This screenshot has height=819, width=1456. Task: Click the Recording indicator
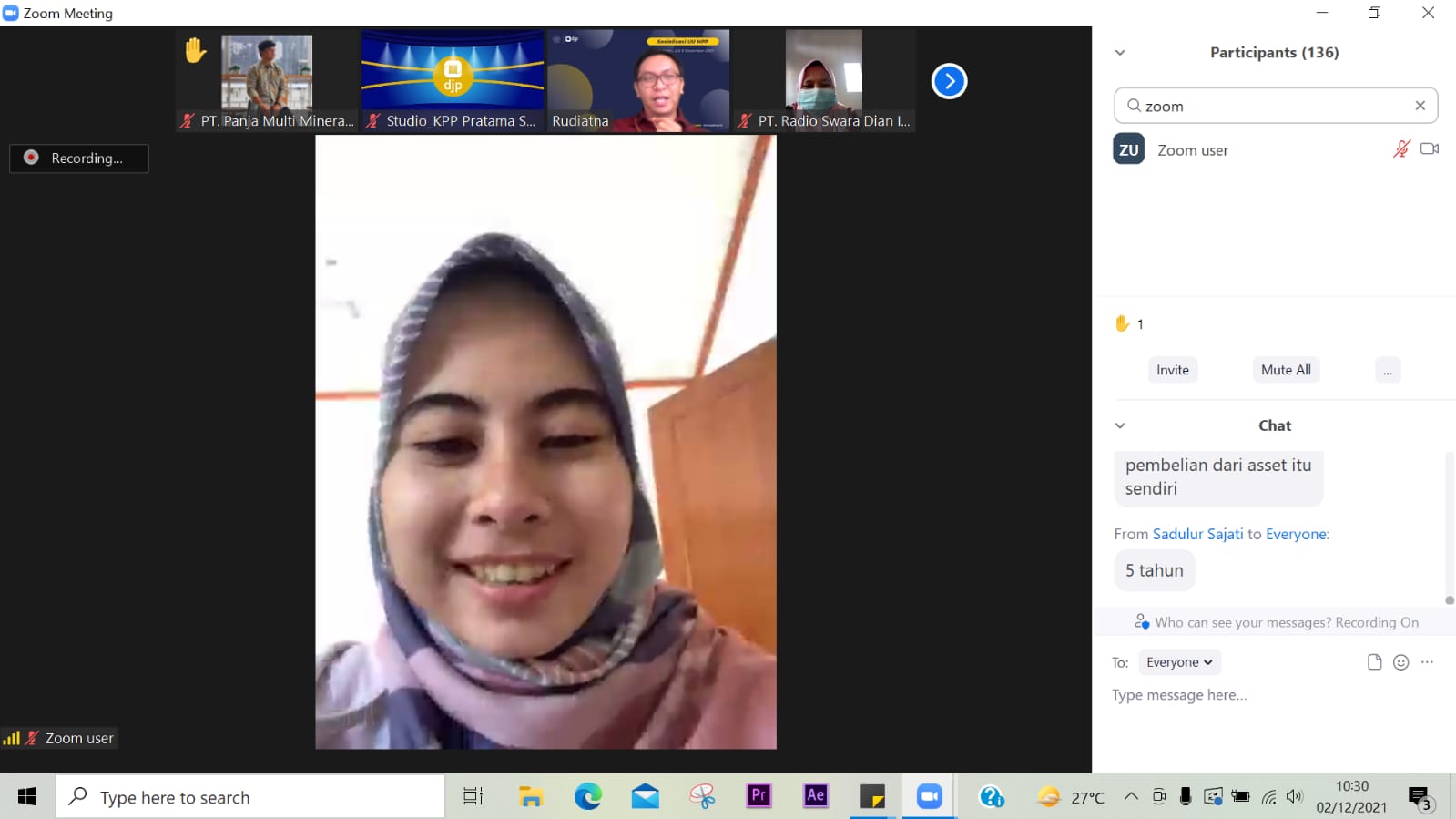tap(79, 158)
